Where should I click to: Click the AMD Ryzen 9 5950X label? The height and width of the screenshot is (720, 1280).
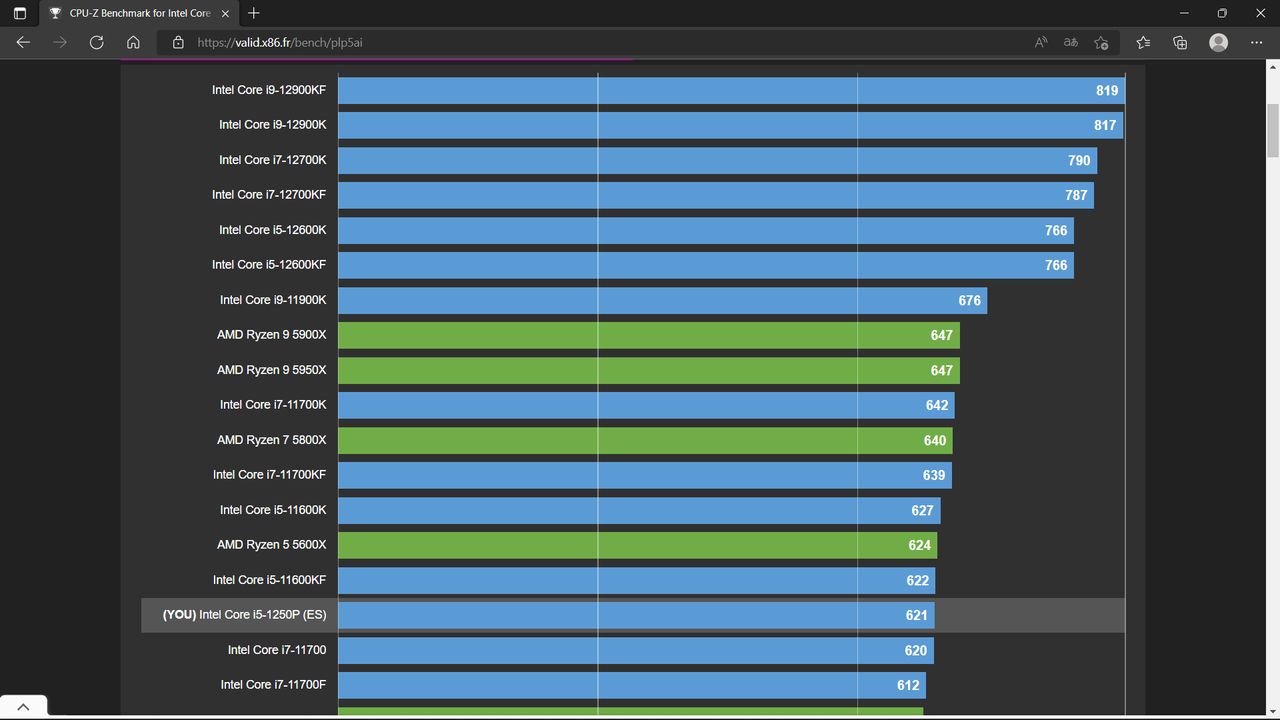[x=272, y=370]
